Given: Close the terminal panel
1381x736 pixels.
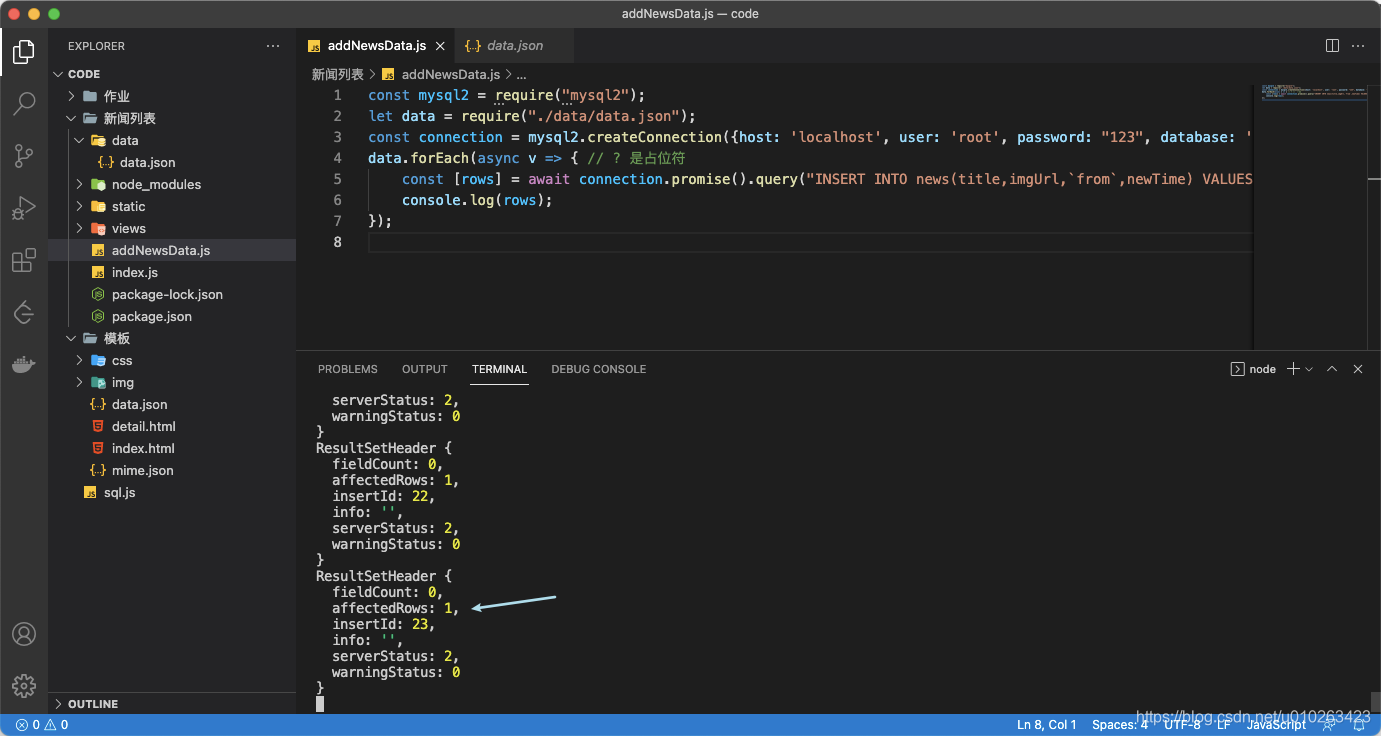Looking at the screenshot, I should point(1358,369).
